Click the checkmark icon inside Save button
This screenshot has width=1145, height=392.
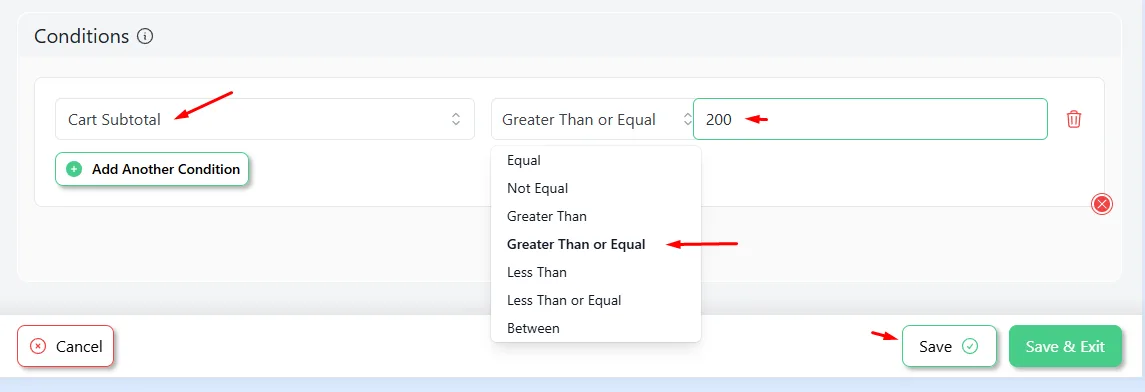(x=970, y=346)
